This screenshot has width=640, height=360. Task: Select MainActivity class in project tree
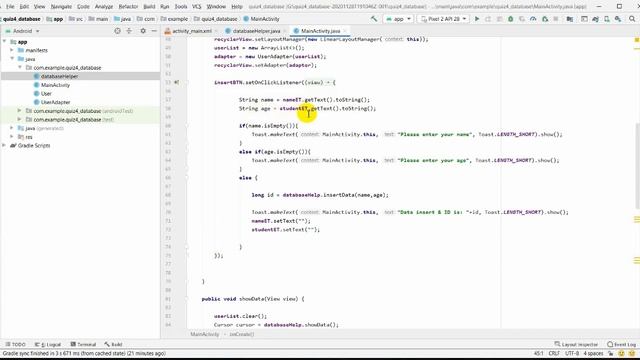point(55,85)
